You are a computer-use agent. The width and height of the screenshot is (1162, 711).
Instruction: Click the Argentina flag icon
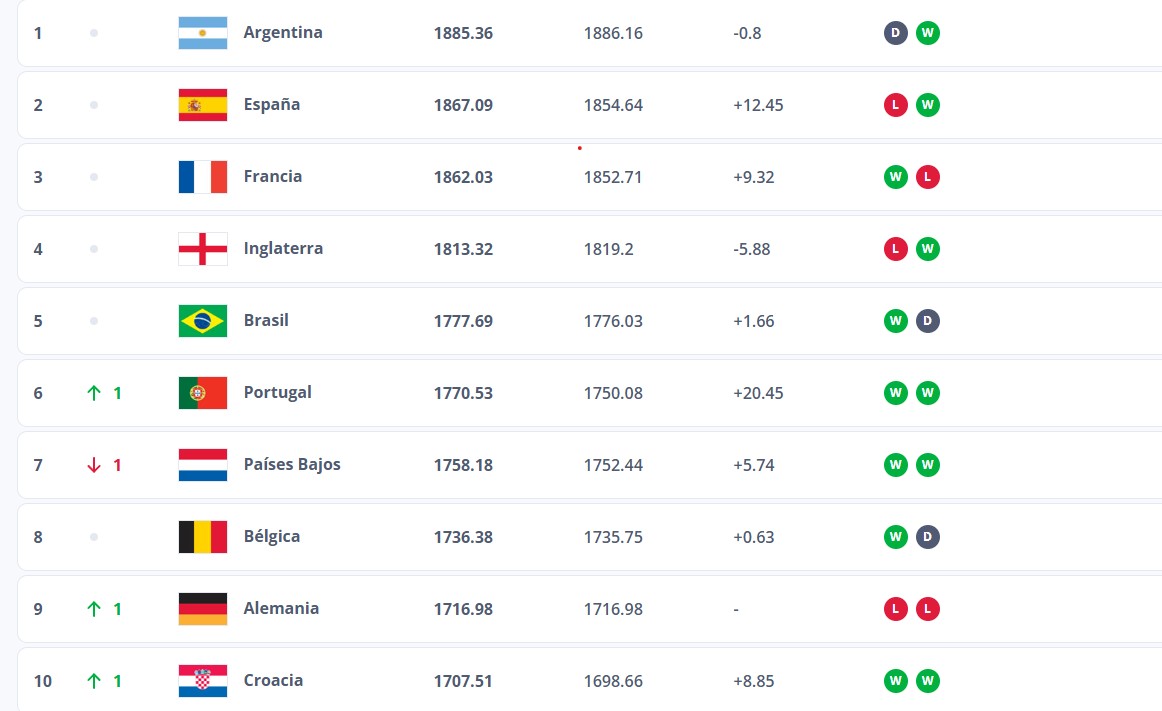click(x=202, y=33)
